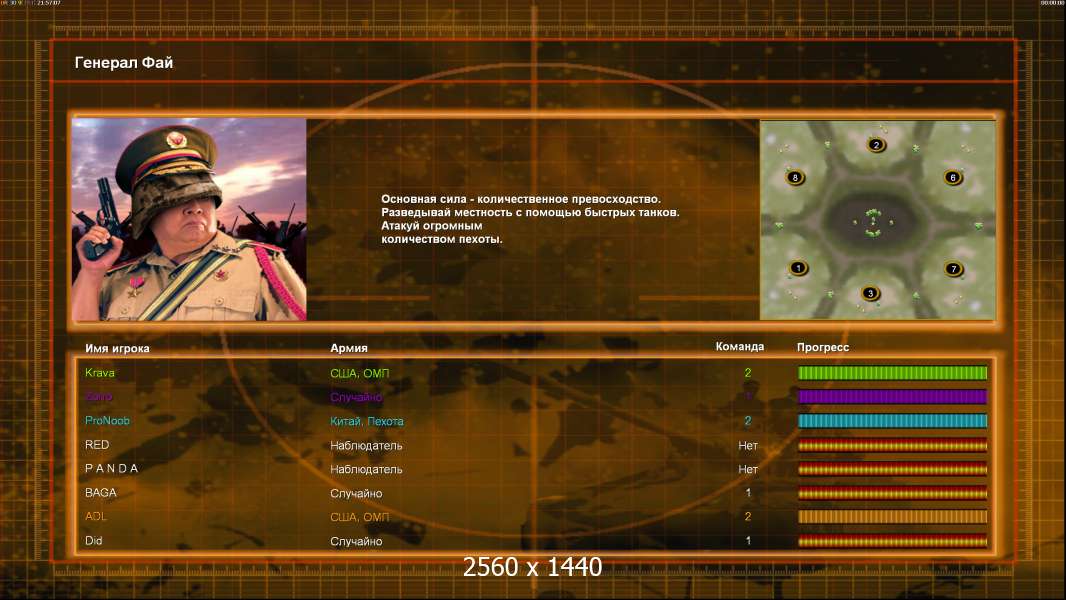Click 'Наблюдатель' in RED's row
1066x600 pixels.
tap(366, 446)
